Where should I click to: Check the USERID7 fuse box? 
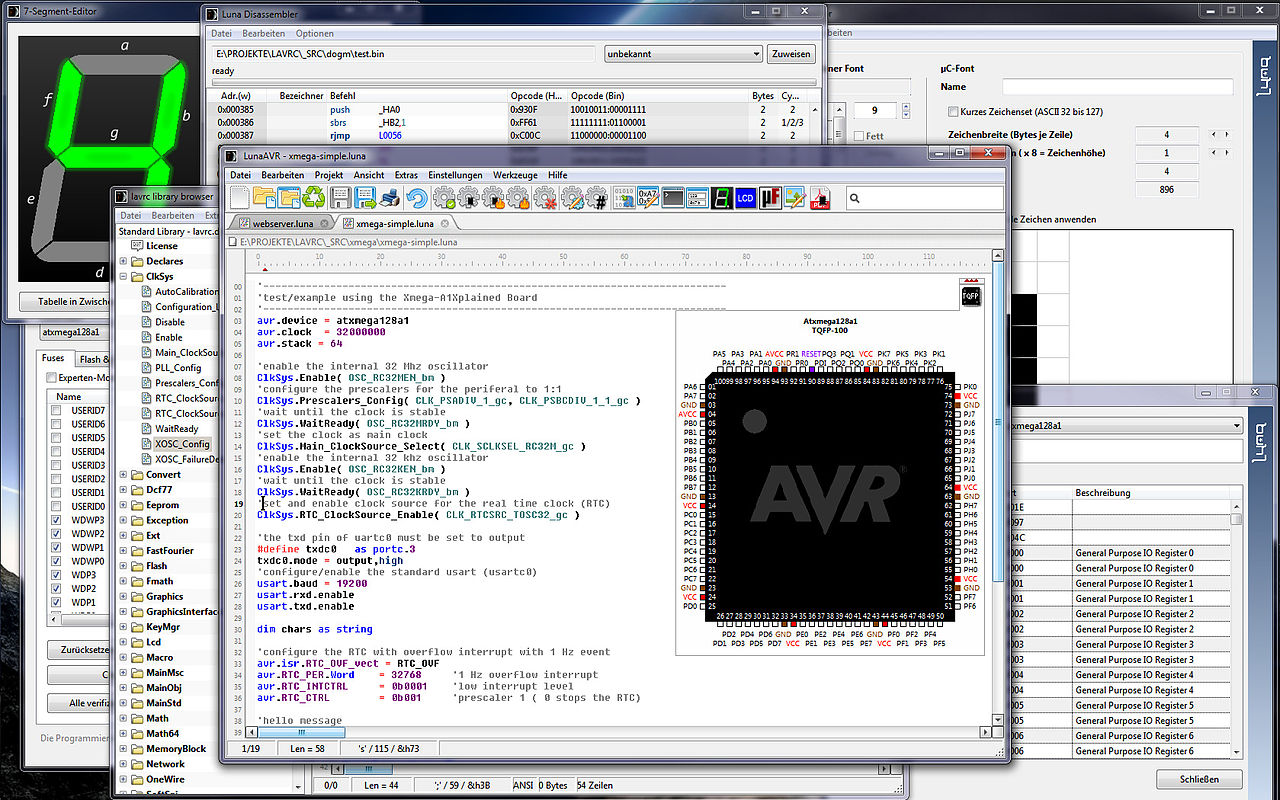(56, 411)
